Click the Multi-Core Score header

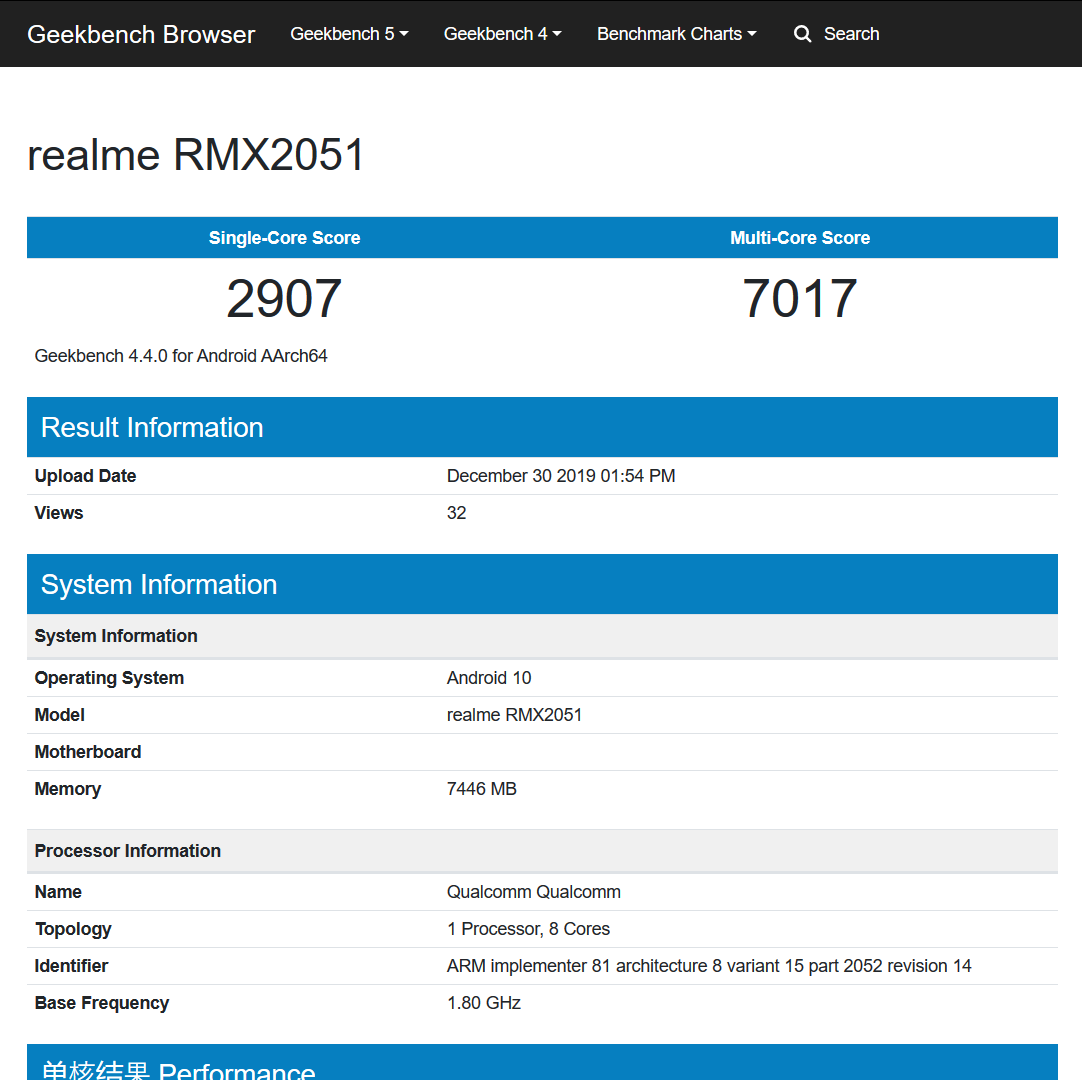[800, 237]
